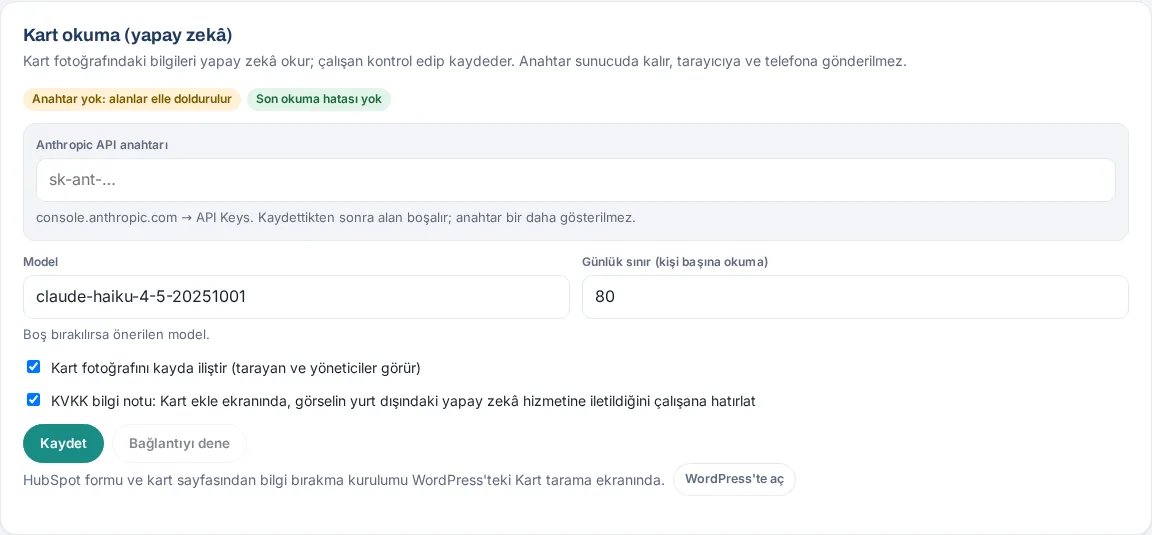This screenshot has width=1152, height=535.
Task: Click the console.anthropic.com API Keys hint text
Action: tap(336, 218)
